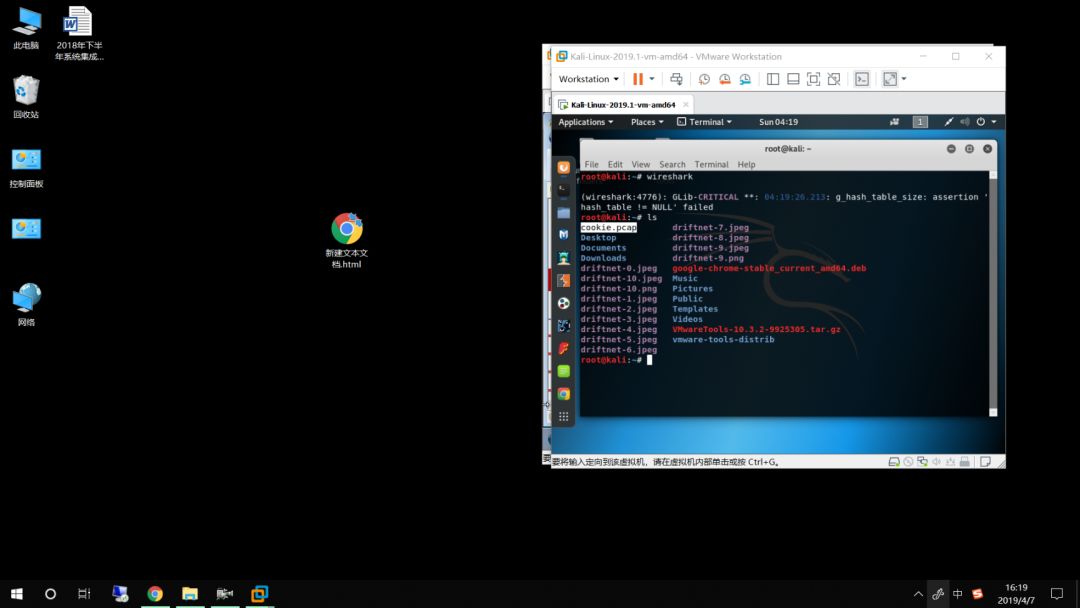Open the Applications menu in Kali
Viewport: 1080px width, 608px height.
pos(585,121)
